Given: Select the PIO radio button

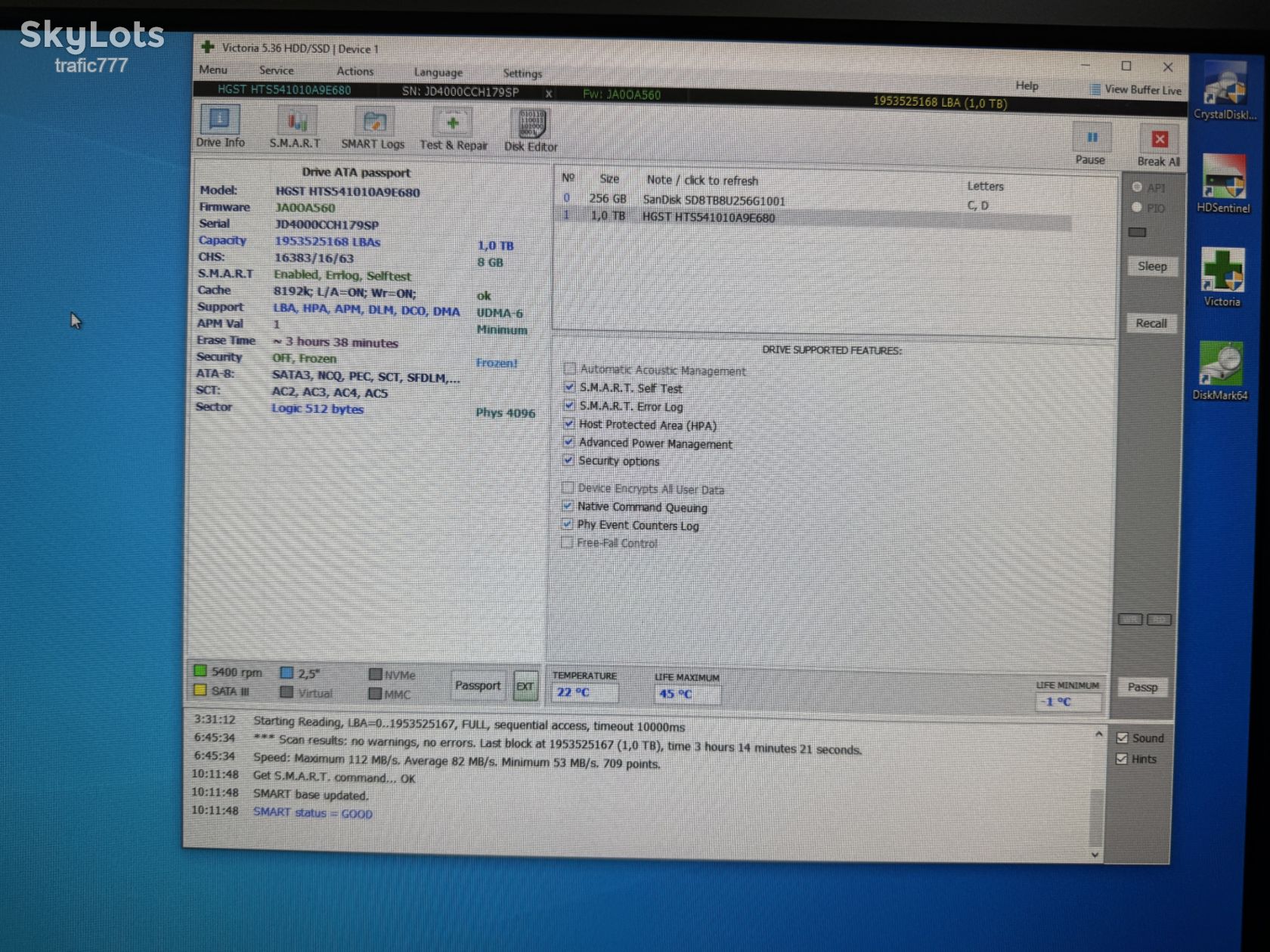Looking at the screenshot, I should coord(1136,207).
